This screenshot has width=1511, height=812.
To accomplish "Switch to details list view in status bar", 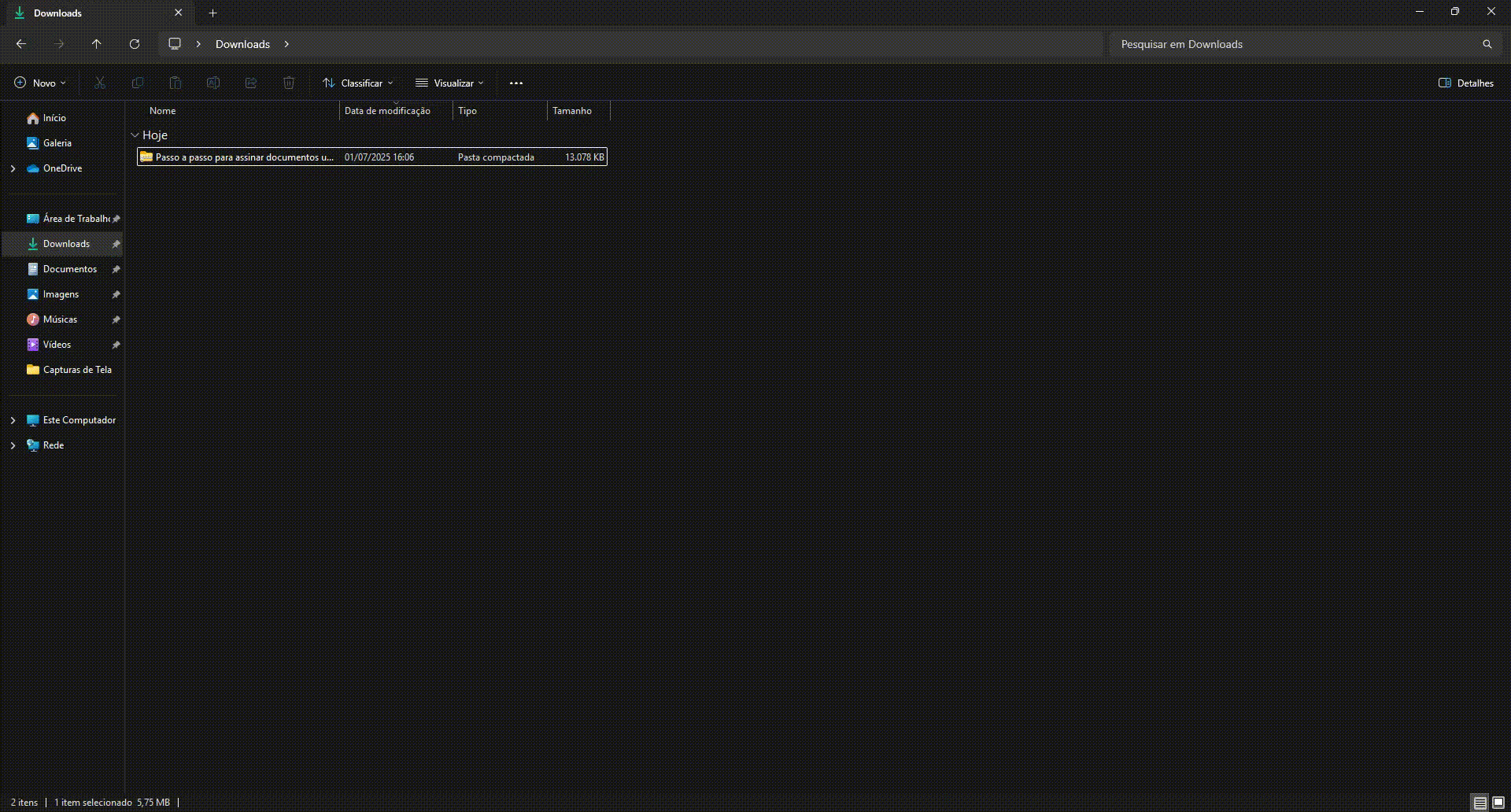I will 1480,803.
